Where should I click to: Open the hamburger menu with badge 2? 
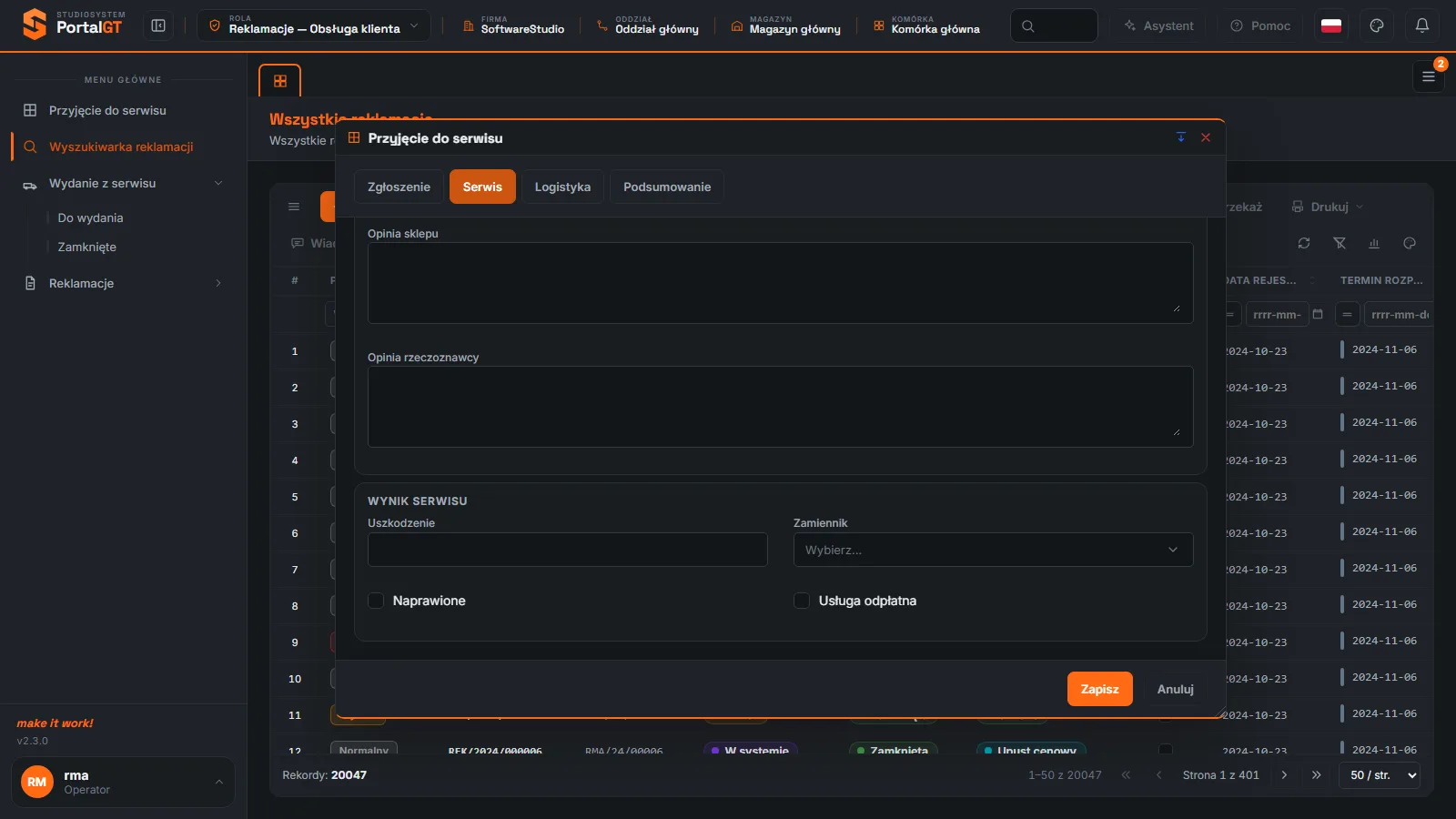(1429, 77)
